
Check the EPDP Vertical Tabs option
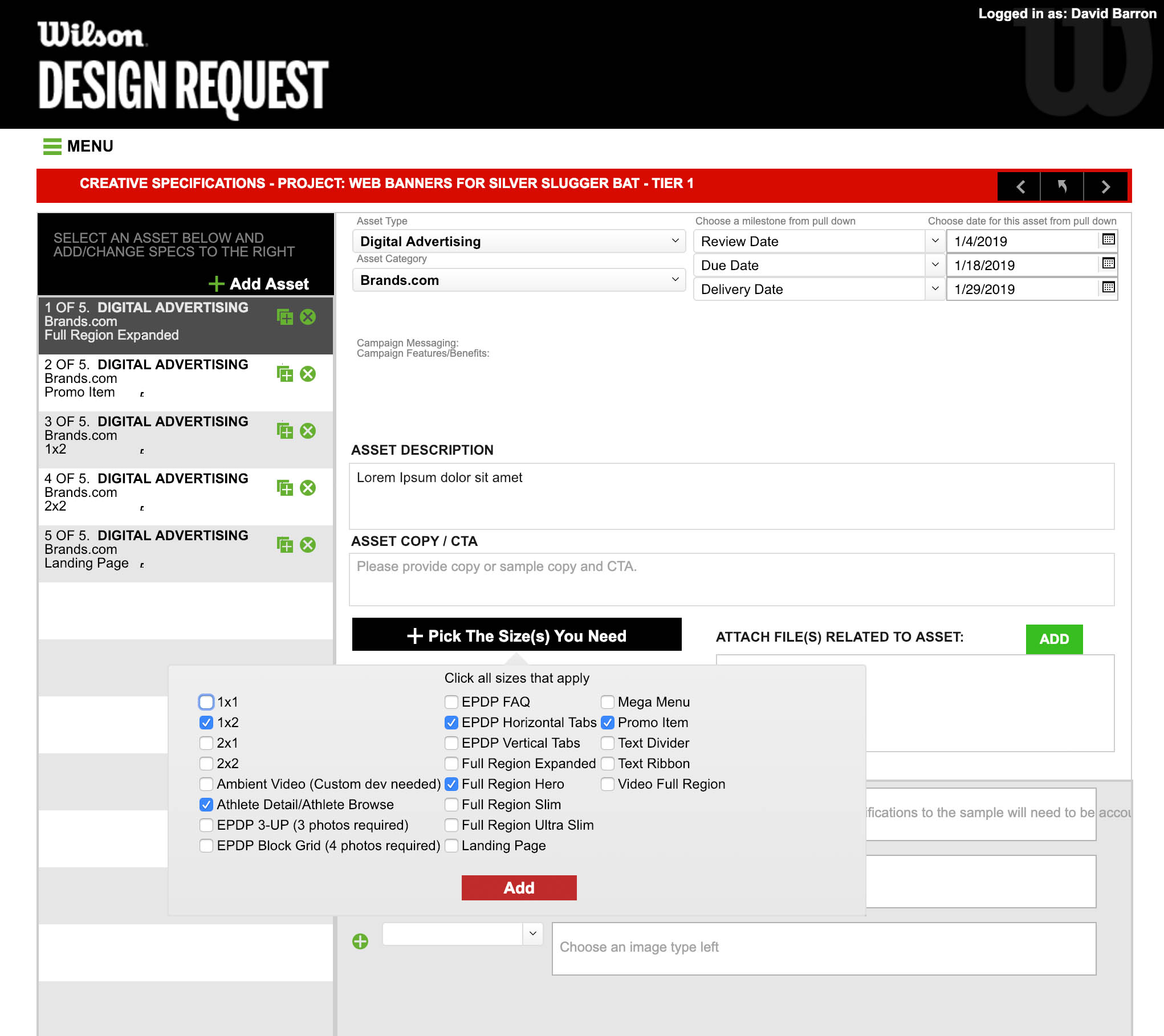click(451, 743)
